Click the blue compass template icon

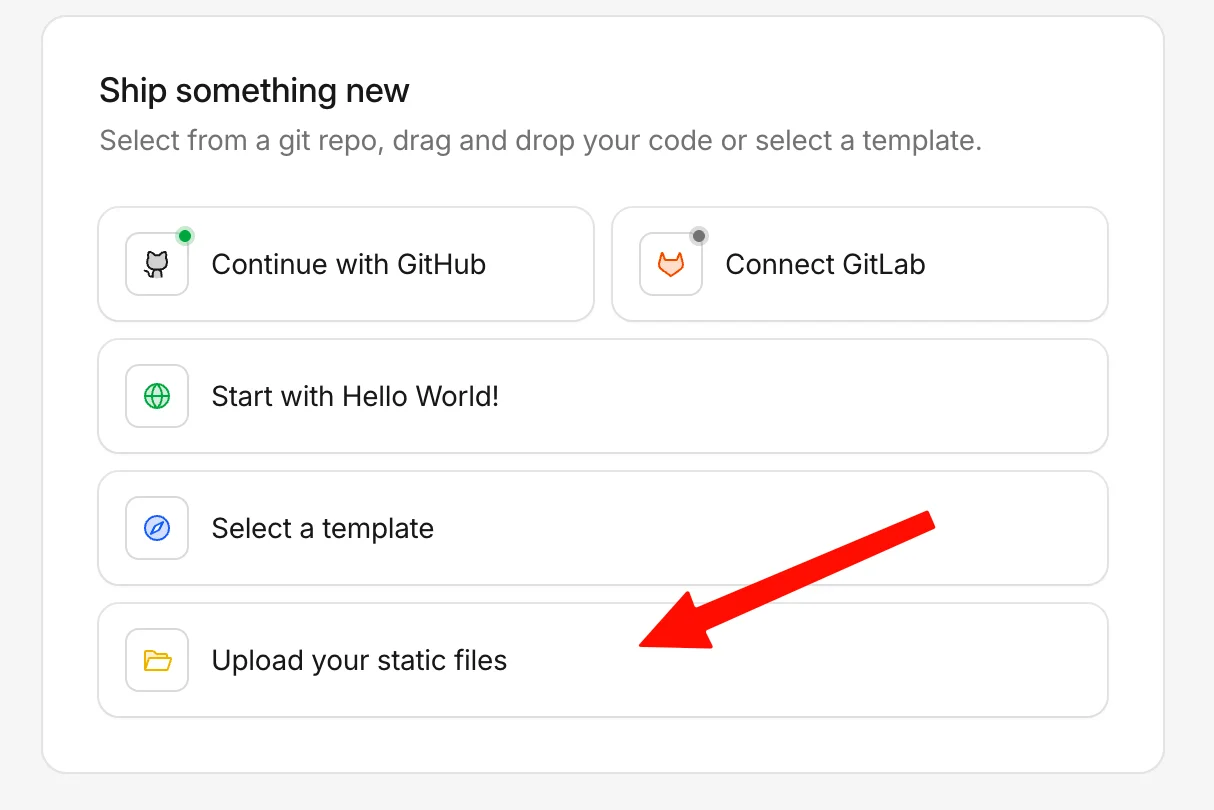click(156, 528)
